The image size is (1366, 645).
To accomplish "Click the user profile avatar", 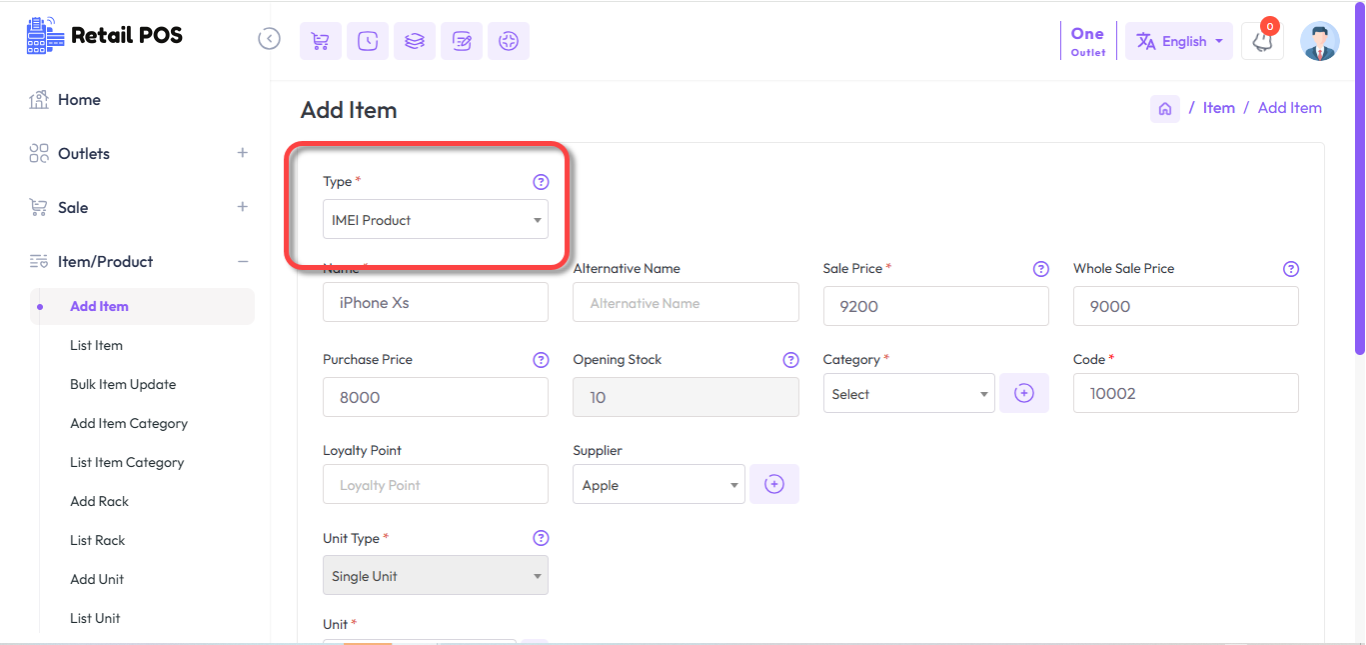I will 1319,41.
